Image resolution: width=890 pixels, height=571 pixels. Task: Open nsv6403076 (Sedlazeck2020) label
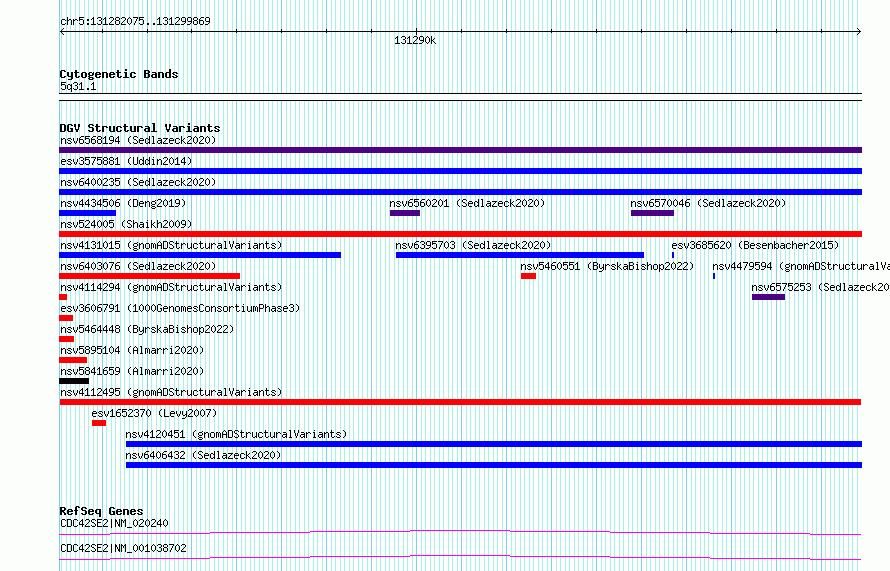coord(138,266)
